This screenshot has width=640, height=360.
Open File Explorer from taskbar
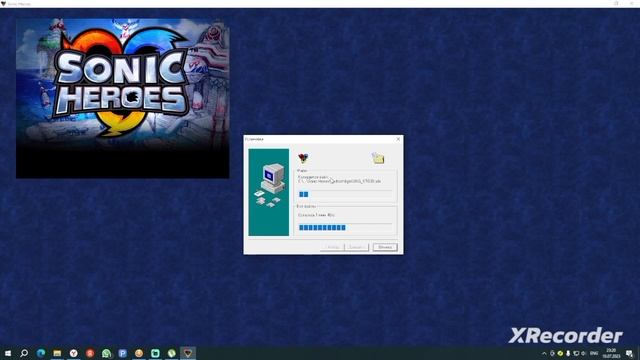(57, 353)
